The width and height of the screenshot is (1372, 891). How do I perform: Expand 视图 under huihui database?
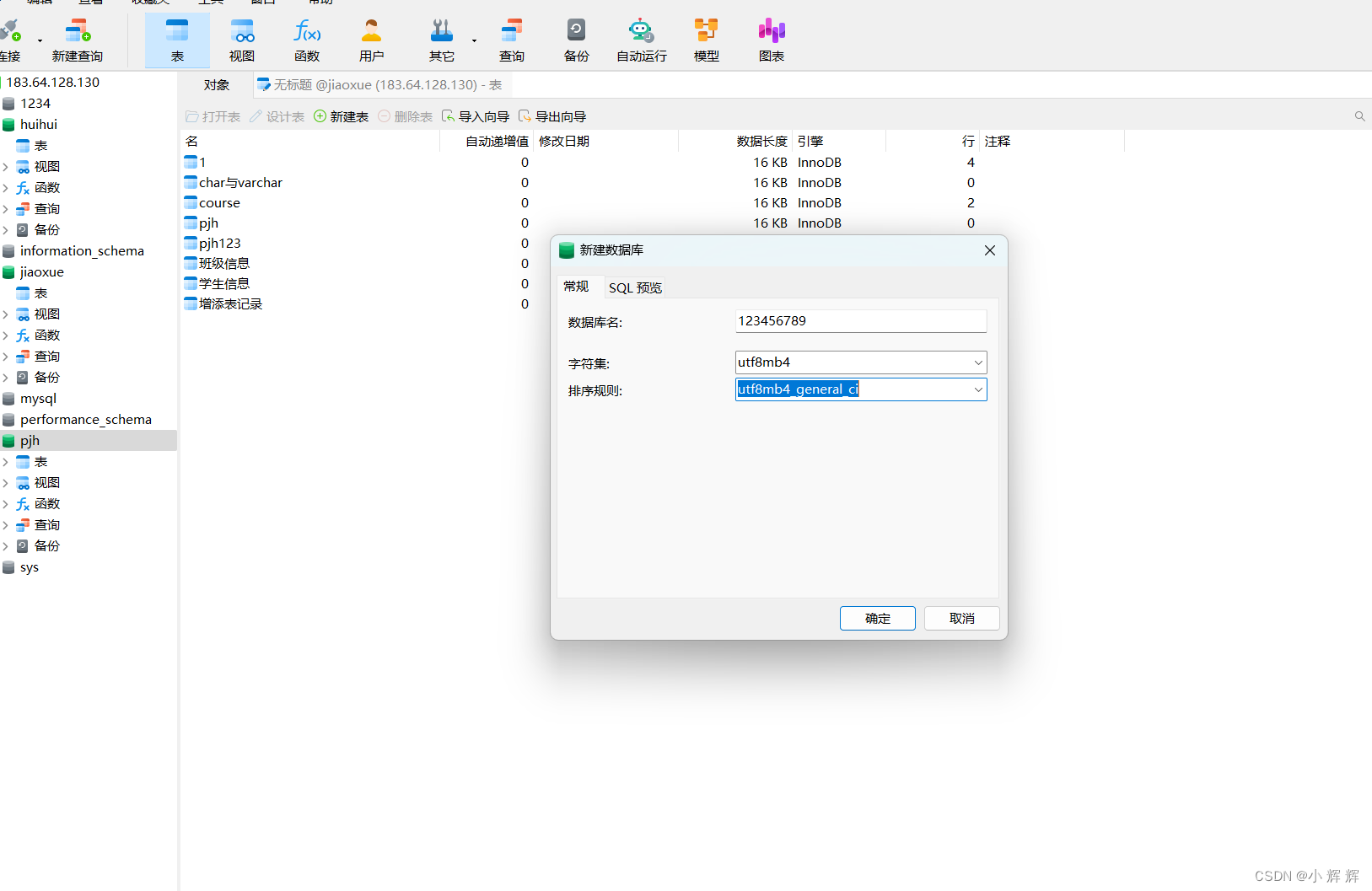(x=6, y=167)
